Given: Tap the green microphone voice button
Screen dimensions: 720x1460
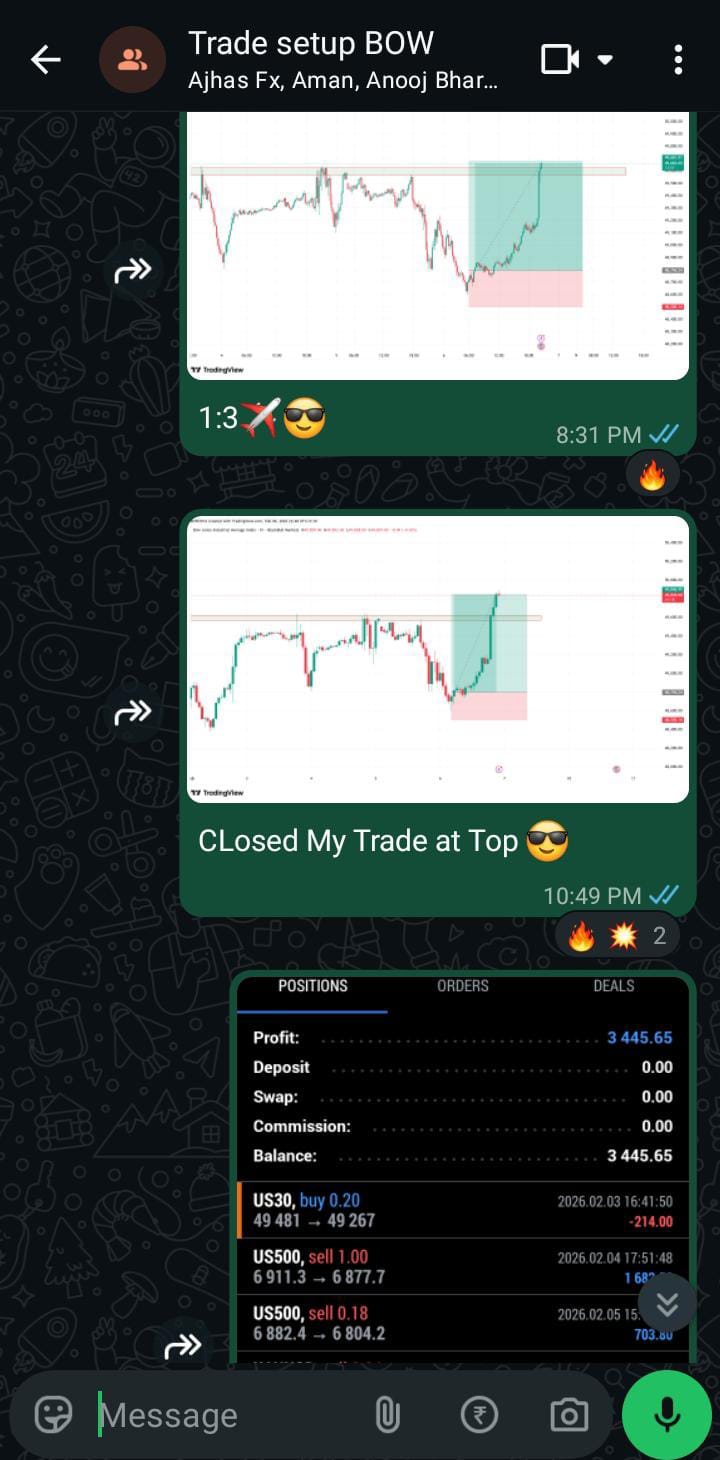Looking at the screenshot, I should (667, 1414).
